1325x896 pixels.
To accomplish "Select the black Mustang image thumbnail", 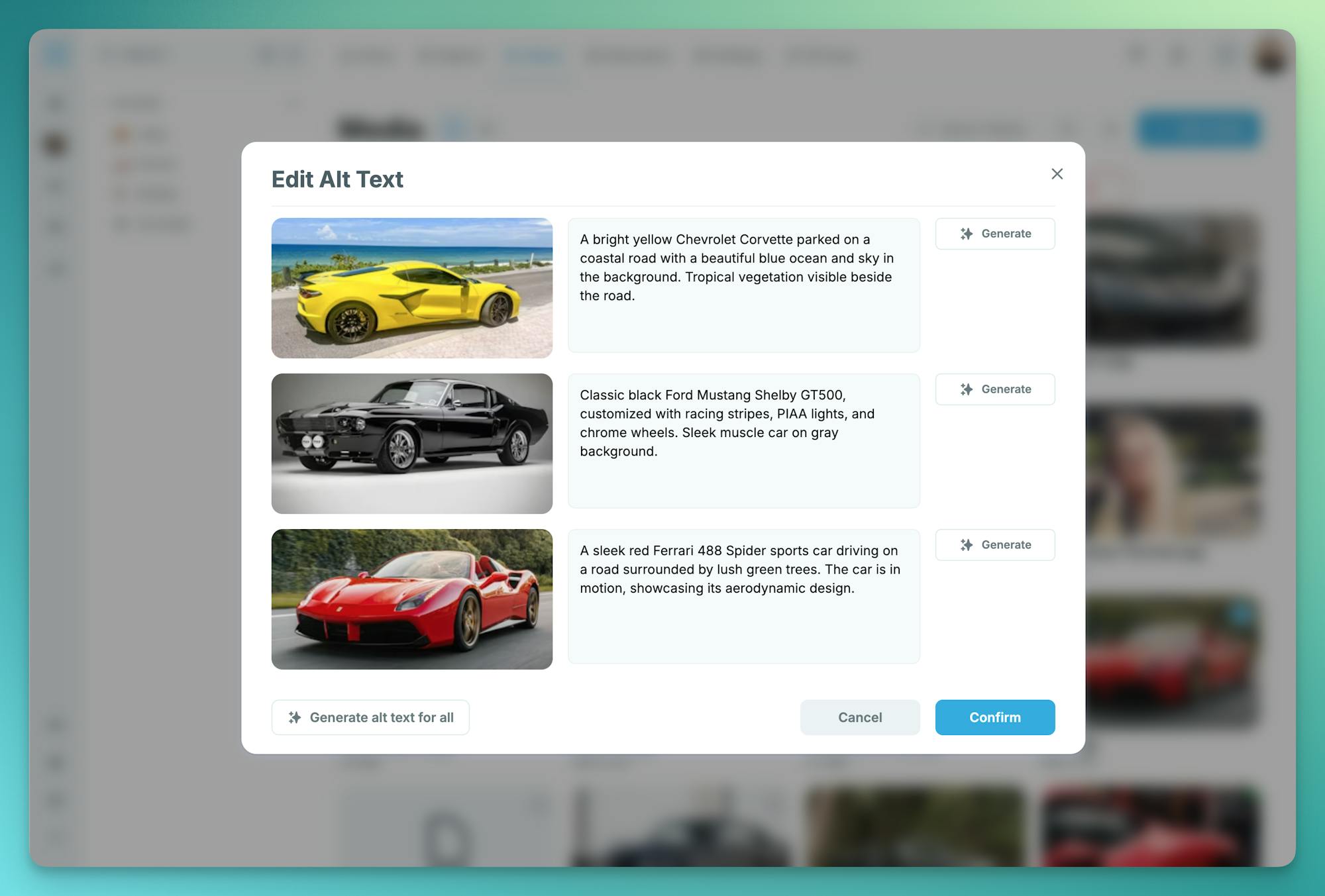I will click(411, 444).
